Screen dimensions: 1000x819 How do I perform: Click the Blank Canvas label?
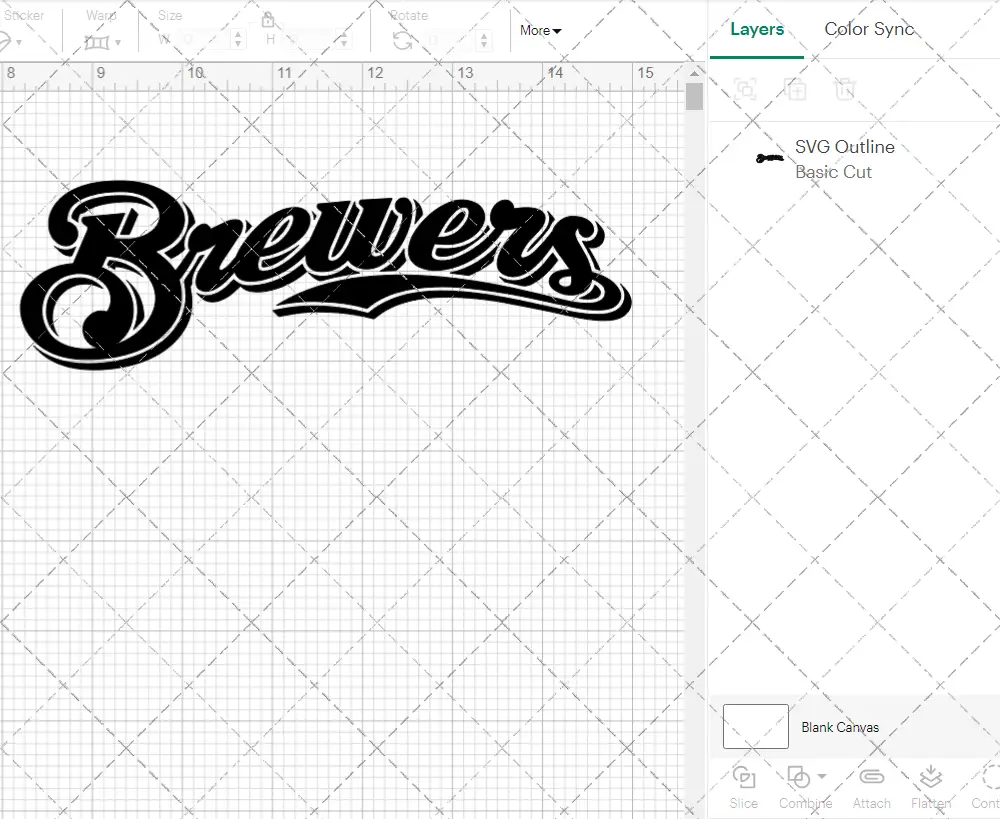(840, 727)
